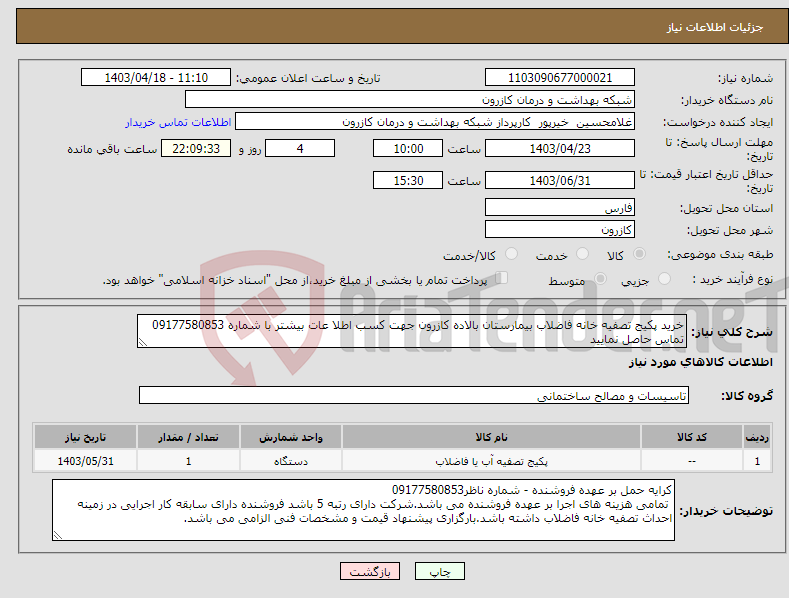
Task: Open اطلاعات تماس خریدار link
Action: click(x=178, y=122)
